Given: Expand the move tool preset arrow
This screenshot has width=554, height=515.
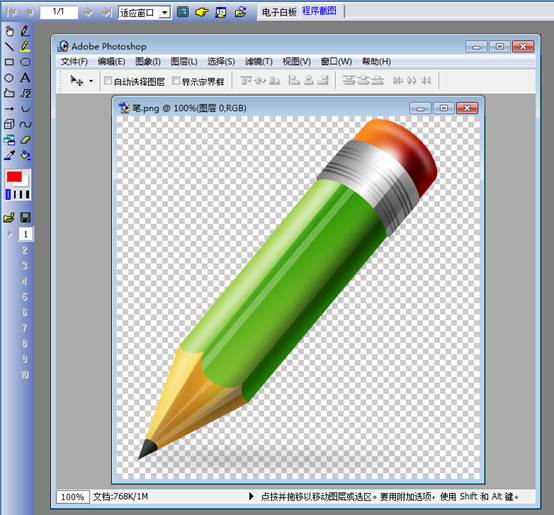Looking at the screenshot, I should pos(91,81).
